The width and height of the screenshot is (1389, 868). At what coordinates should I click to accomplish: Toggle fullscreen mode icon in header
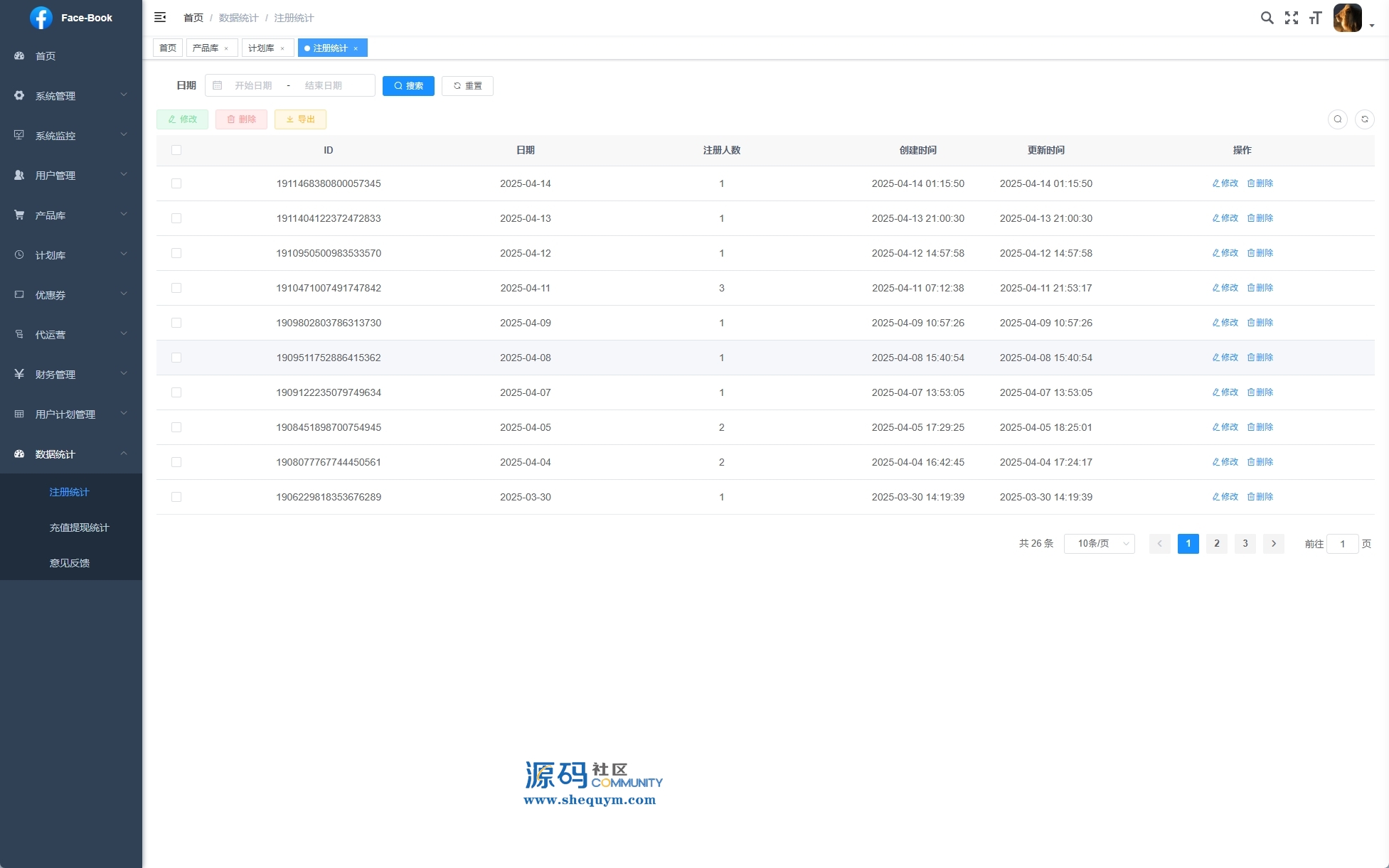pyautogui.click(x=1292, y=18)
